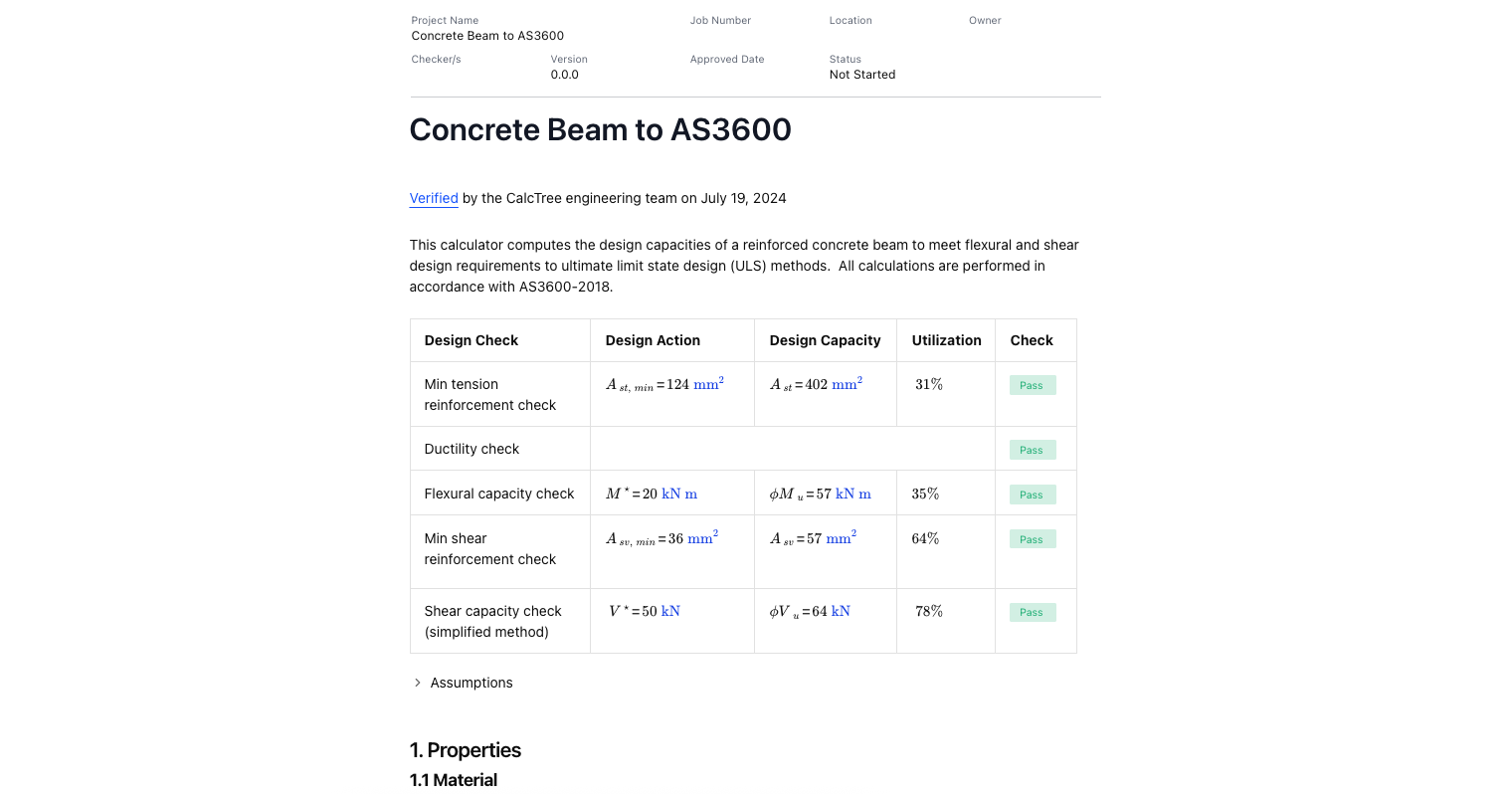The width and height of the screenshot is (1512, 794).
Task: Click the Concrete Beam to AS3600 page title
Action: click(x=601, y=129)
